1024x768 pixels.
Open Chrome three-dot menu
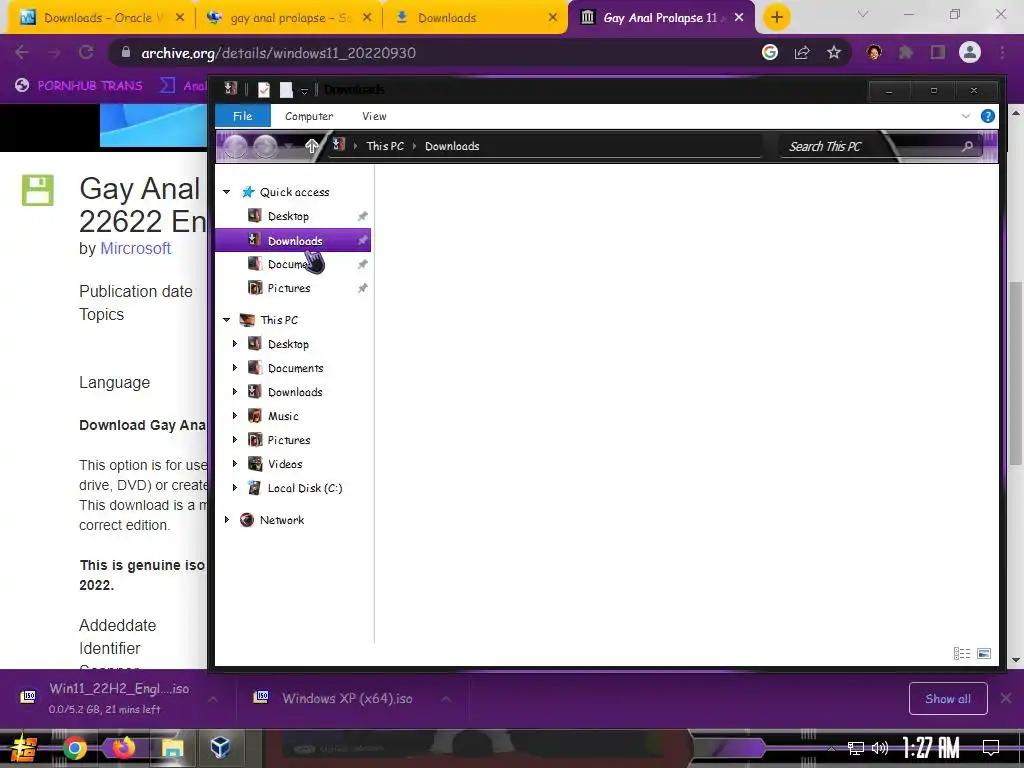[x=1002, y=52]
